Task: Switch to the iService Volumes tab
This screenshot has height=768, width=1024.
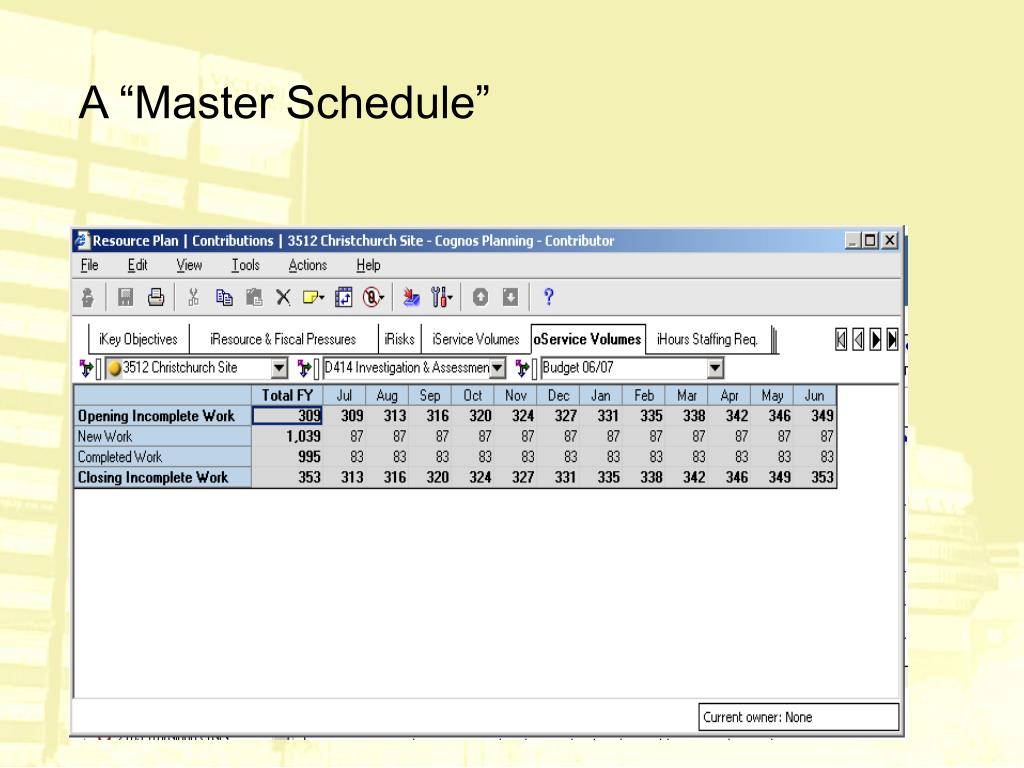Action: (x=475, y=340)
